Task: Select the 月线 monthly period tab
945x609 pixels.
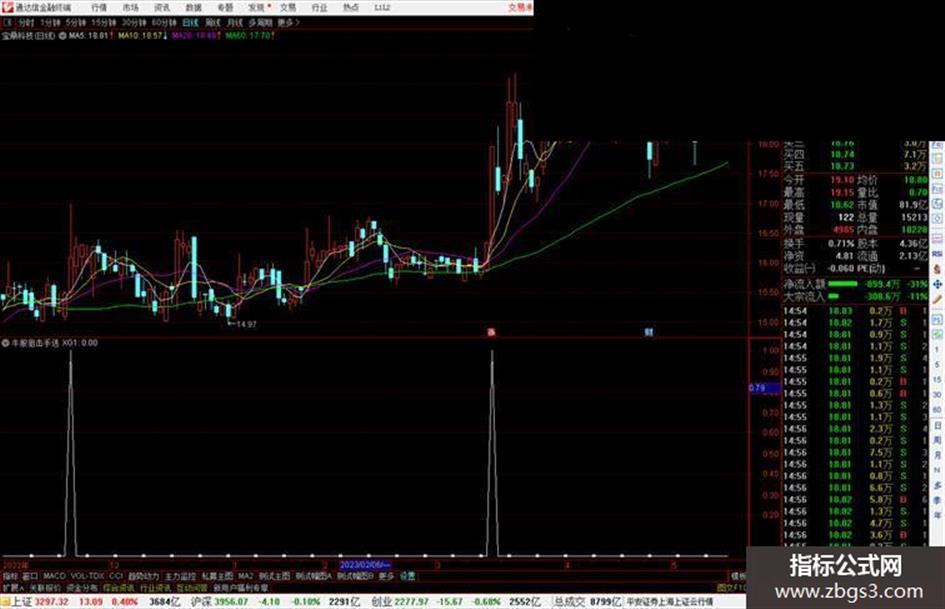Action: 234,22
